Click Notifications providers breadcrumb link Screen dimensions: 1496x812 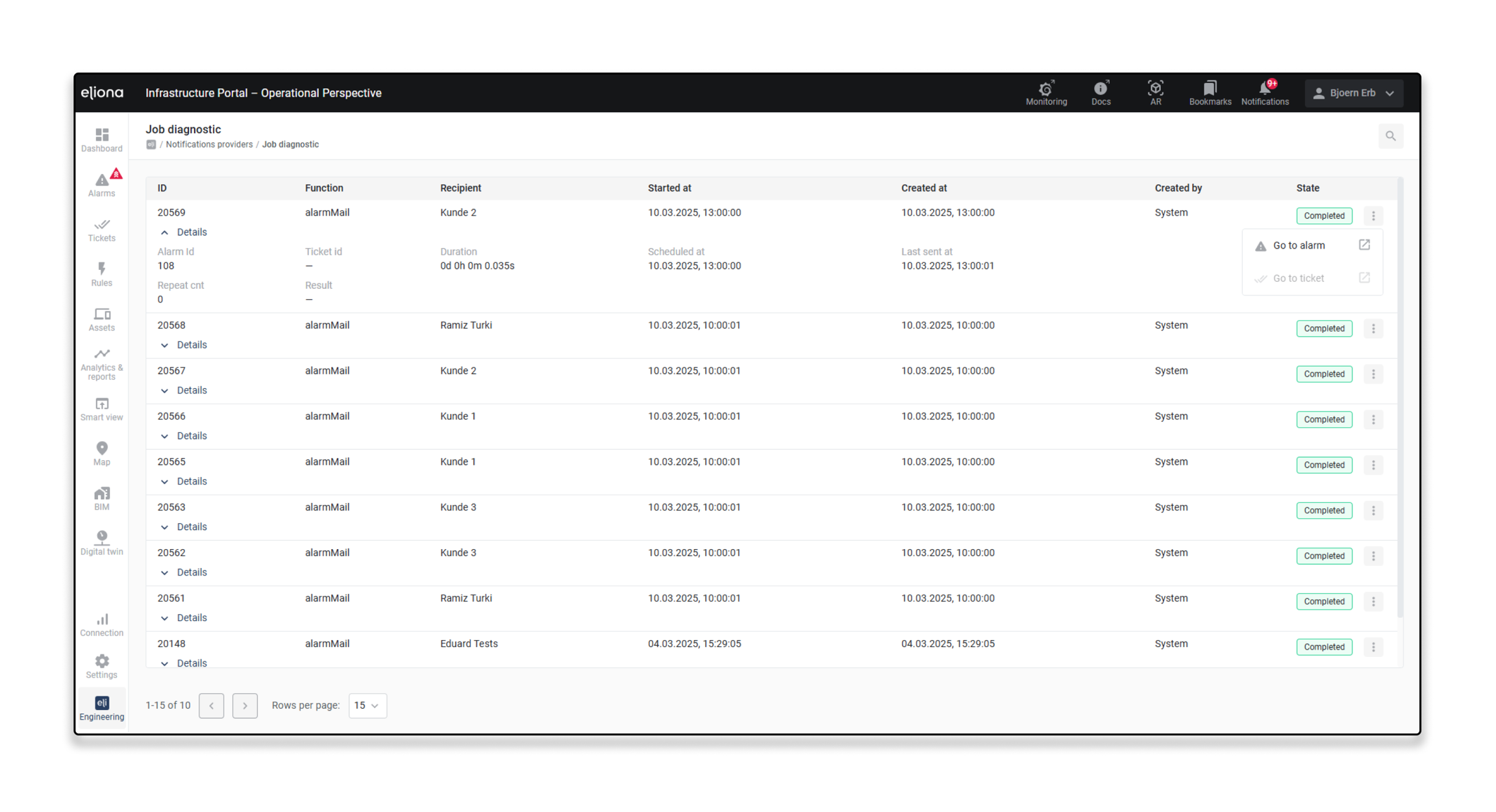[209, 144]
